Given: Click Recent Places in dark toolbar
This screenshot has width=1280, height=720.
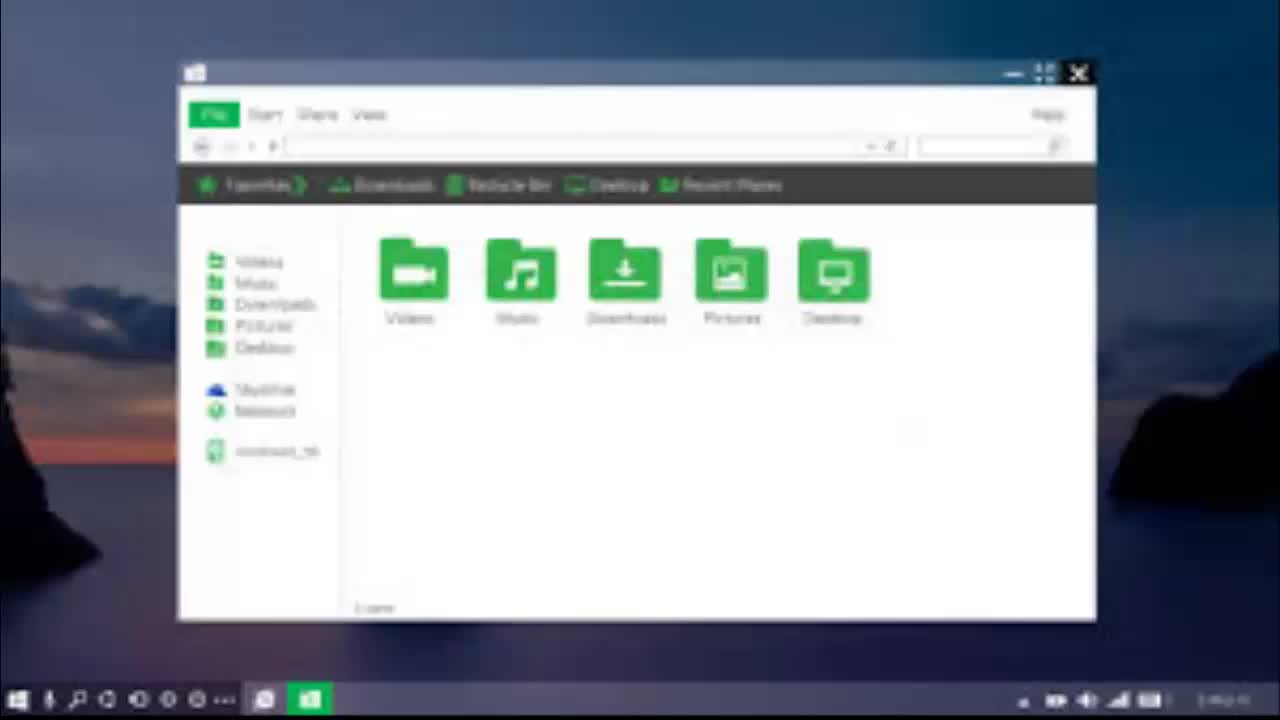Looking at the screenshot, I should (721, 185).
